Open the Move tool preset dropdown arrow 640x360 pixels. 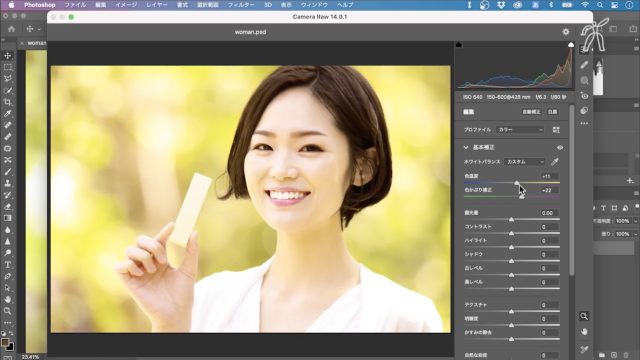(x=39, y=29)
